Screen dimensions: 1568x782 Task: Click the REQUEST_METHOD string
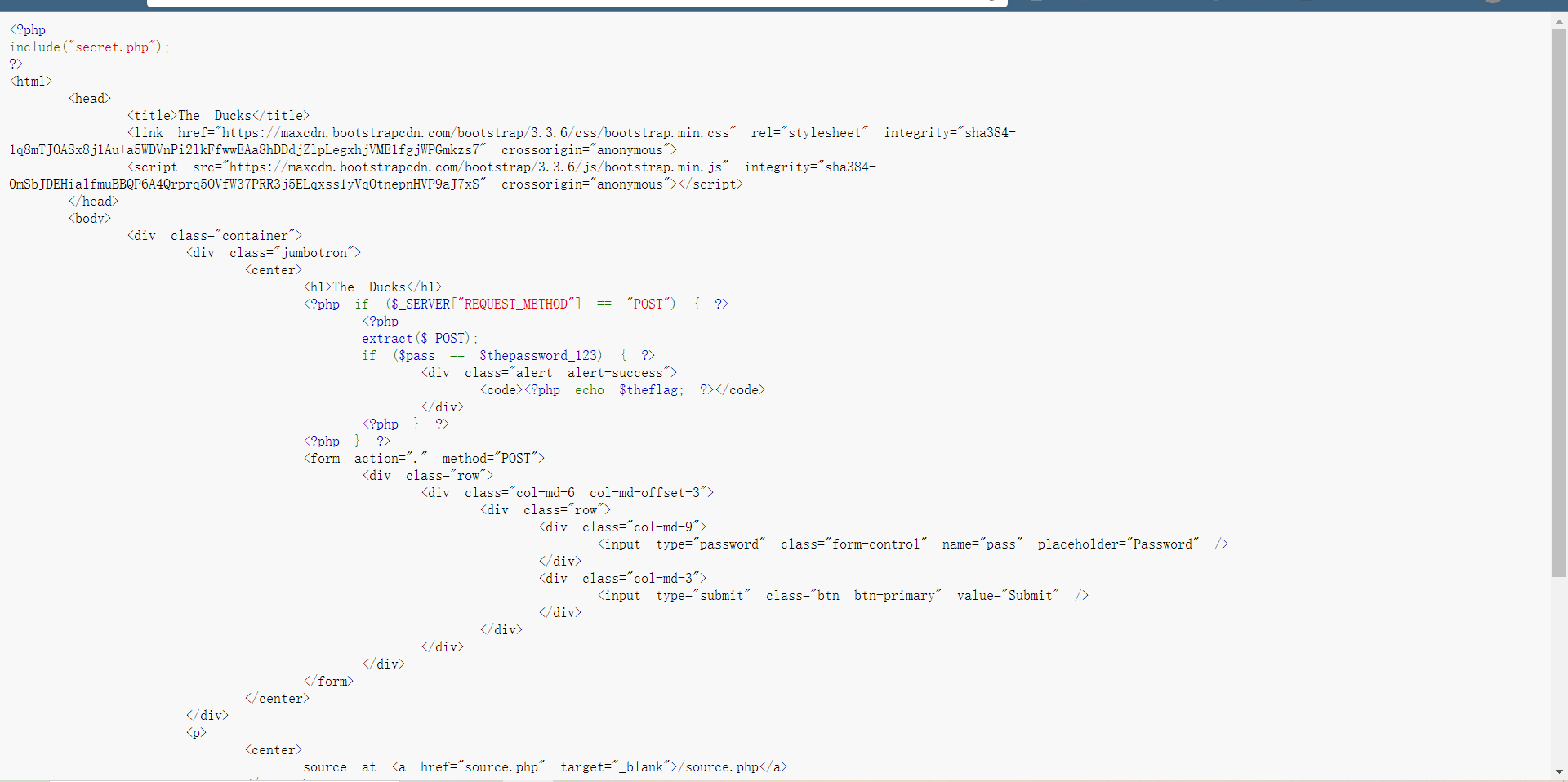point(516,304)
